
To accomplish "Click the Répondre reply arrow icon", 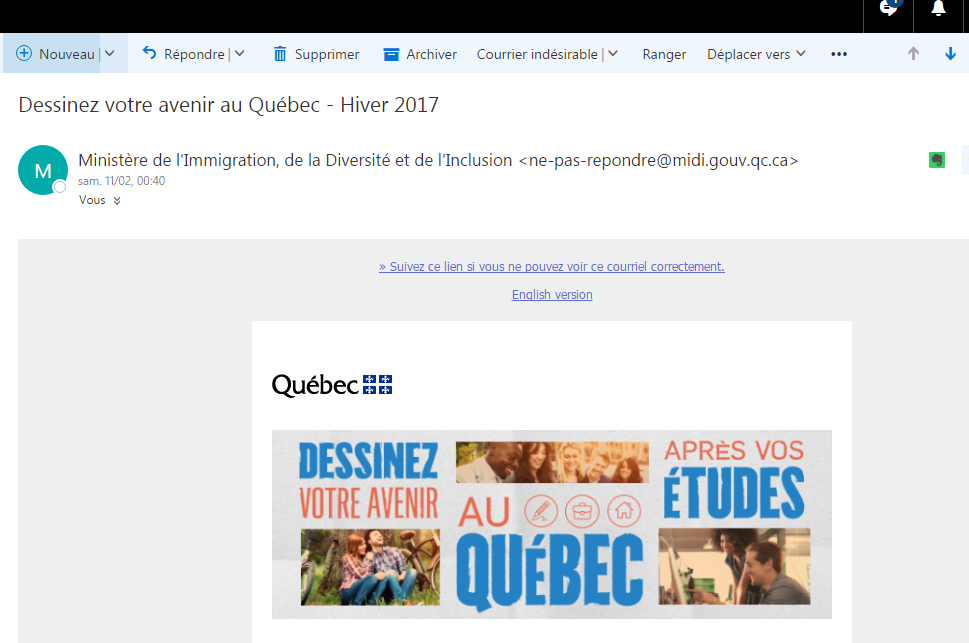I will click(150, 54).
